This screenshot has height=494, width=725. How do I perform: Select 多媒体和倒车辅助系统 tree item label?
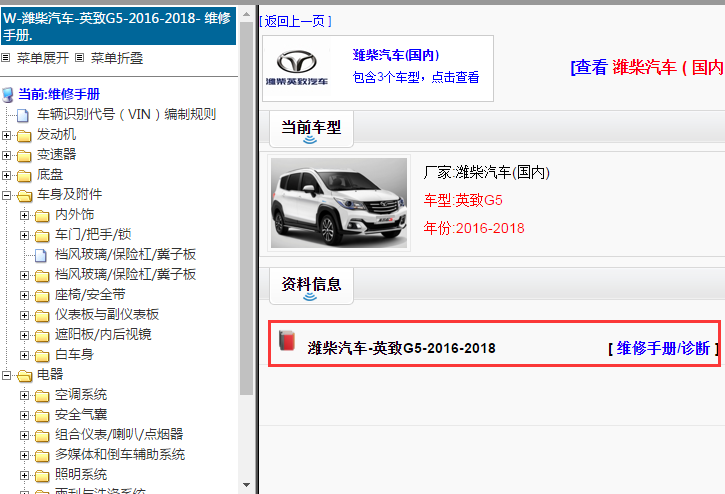[x=120, y=455]
